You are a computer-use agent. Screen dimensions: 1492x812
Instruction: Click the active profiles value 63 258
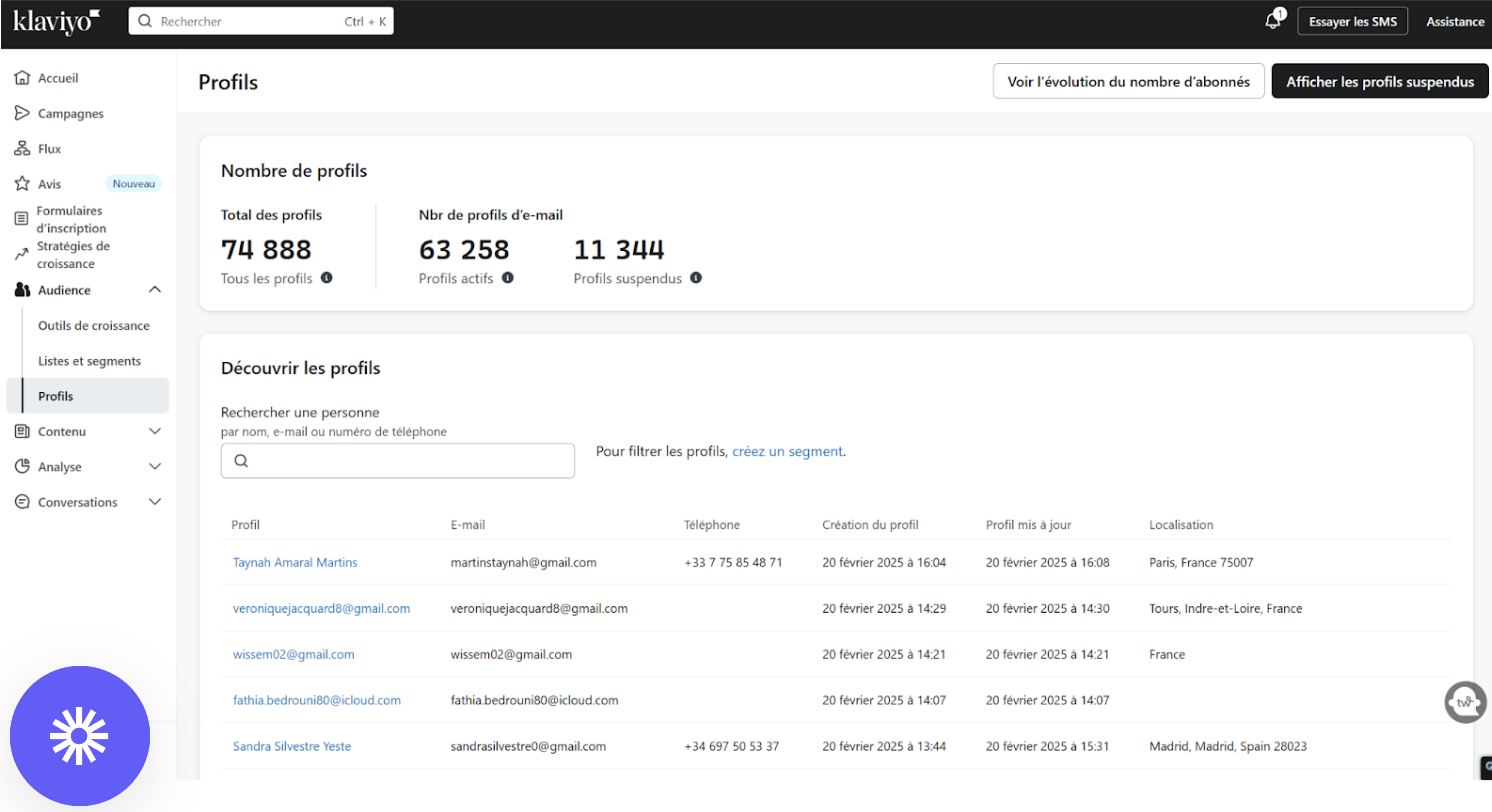(x=464, y=249)
